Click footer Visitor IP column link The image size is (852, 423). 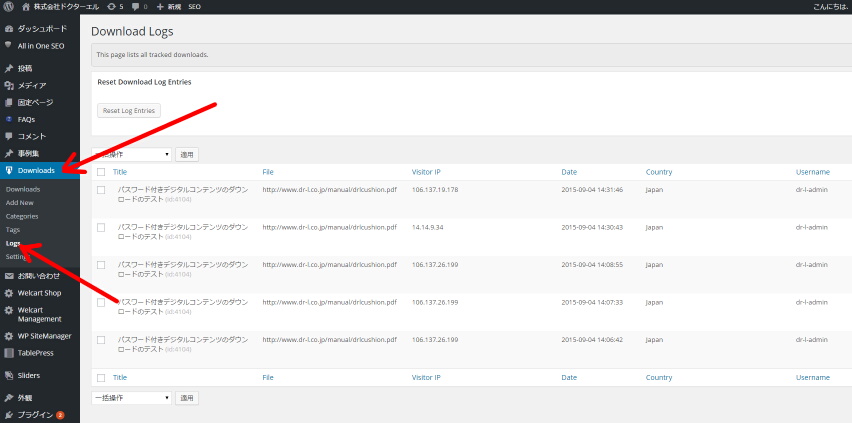426,377
